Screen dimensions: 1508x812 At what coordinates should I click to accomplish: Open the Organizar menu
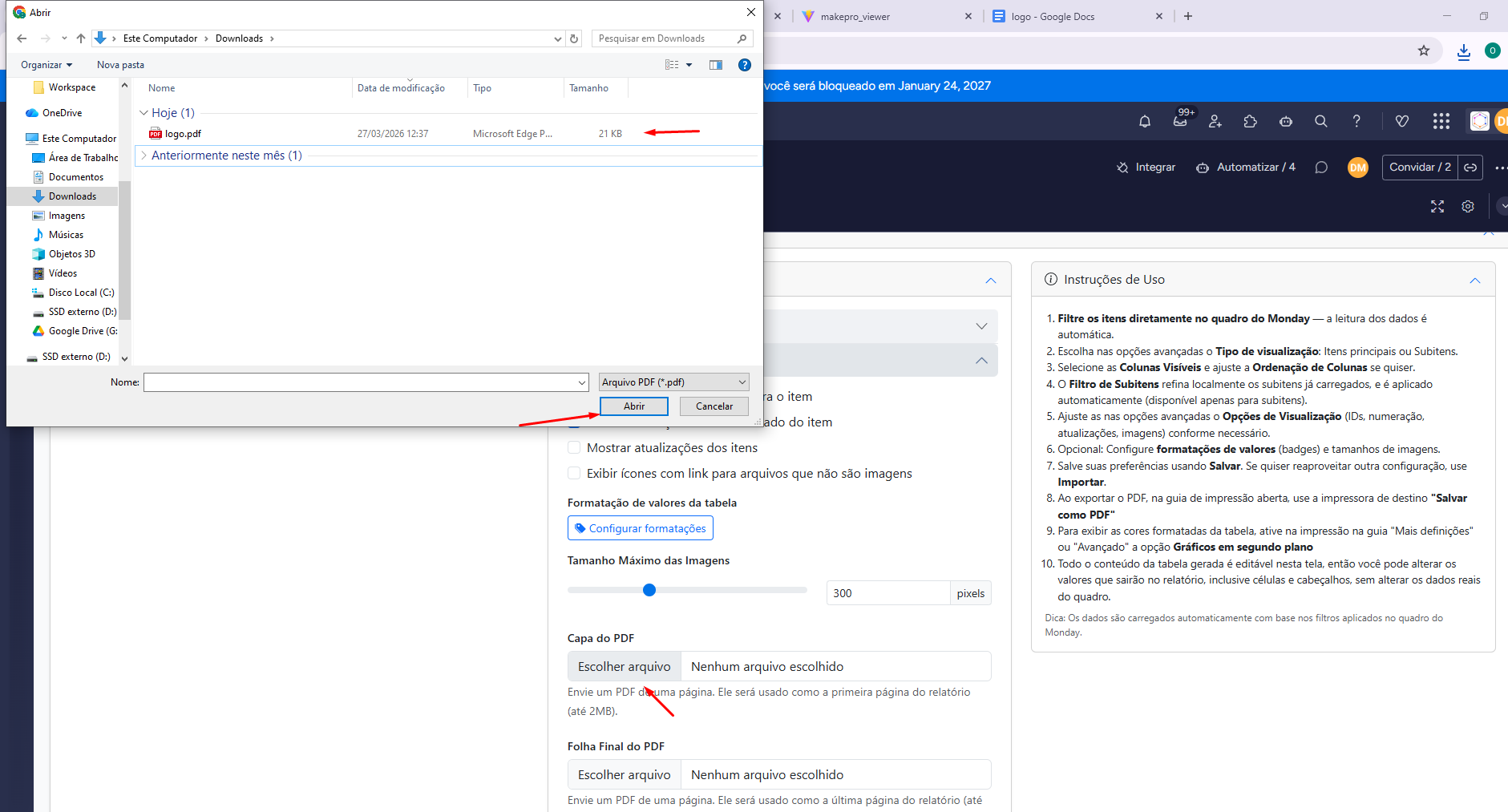click(x=46, y=65)
